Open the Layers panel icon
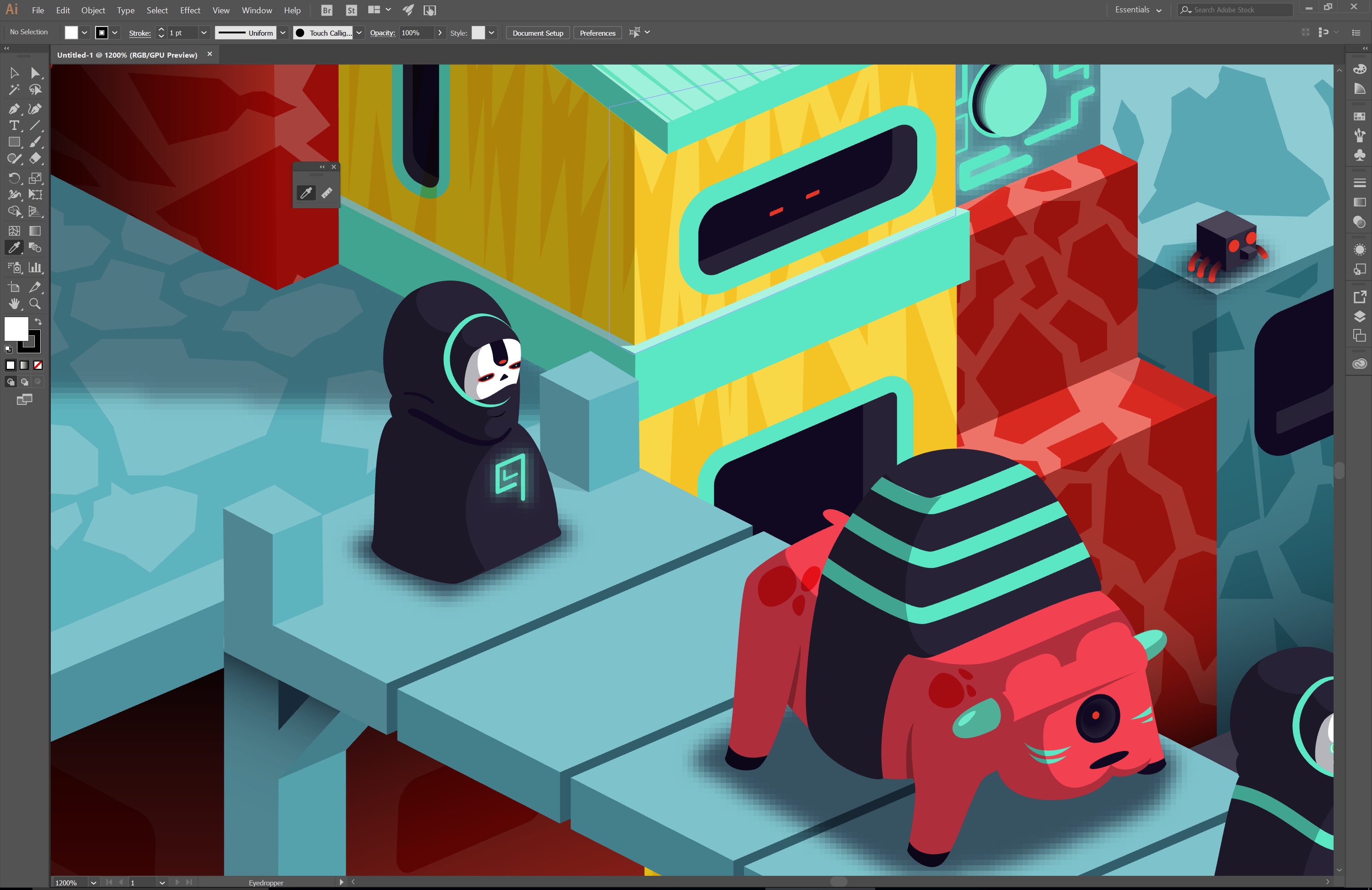This screenshot has height=890, width=1372. click(x=1359, y=317)
